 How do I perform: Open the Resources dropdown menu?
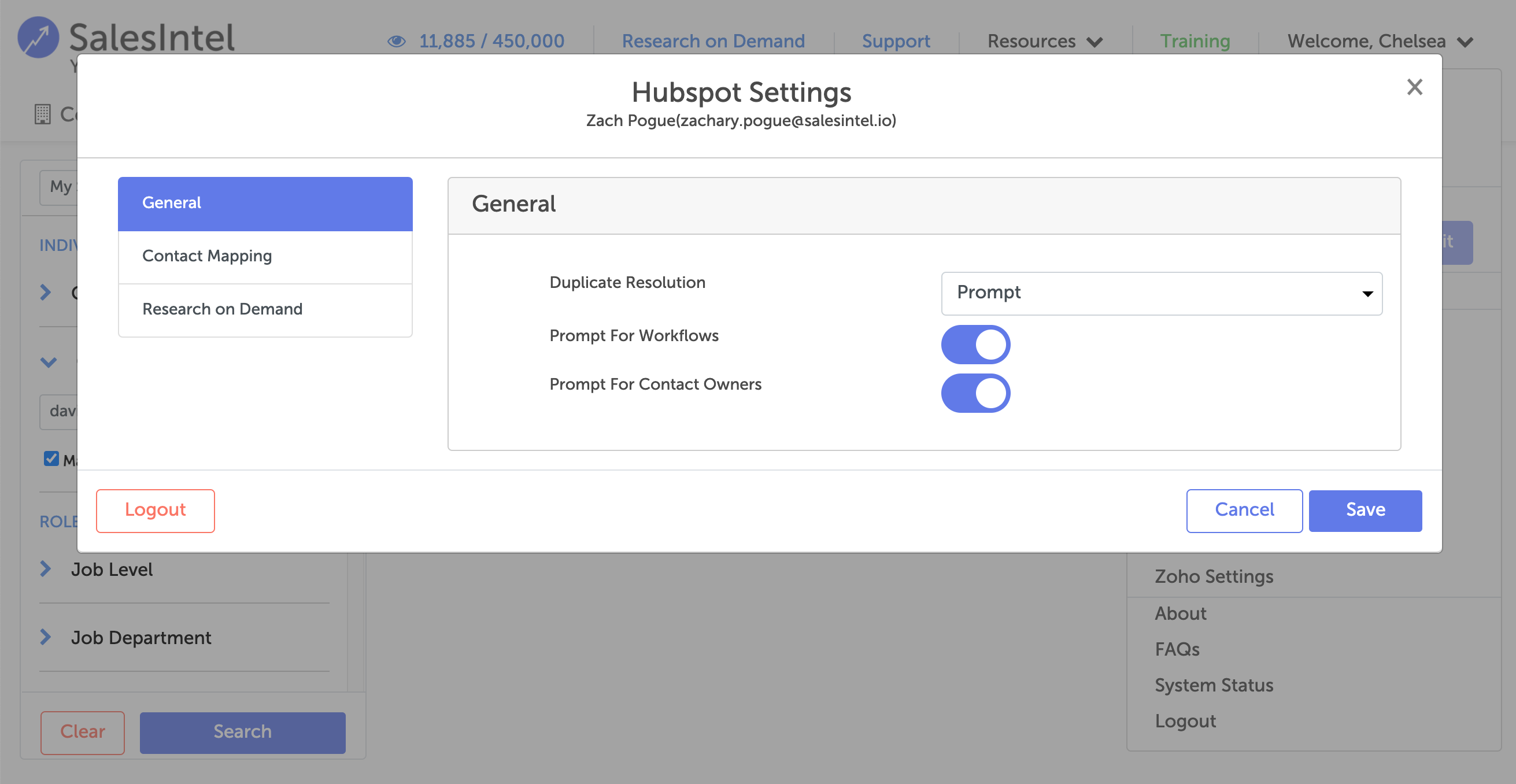point(1045,41)
